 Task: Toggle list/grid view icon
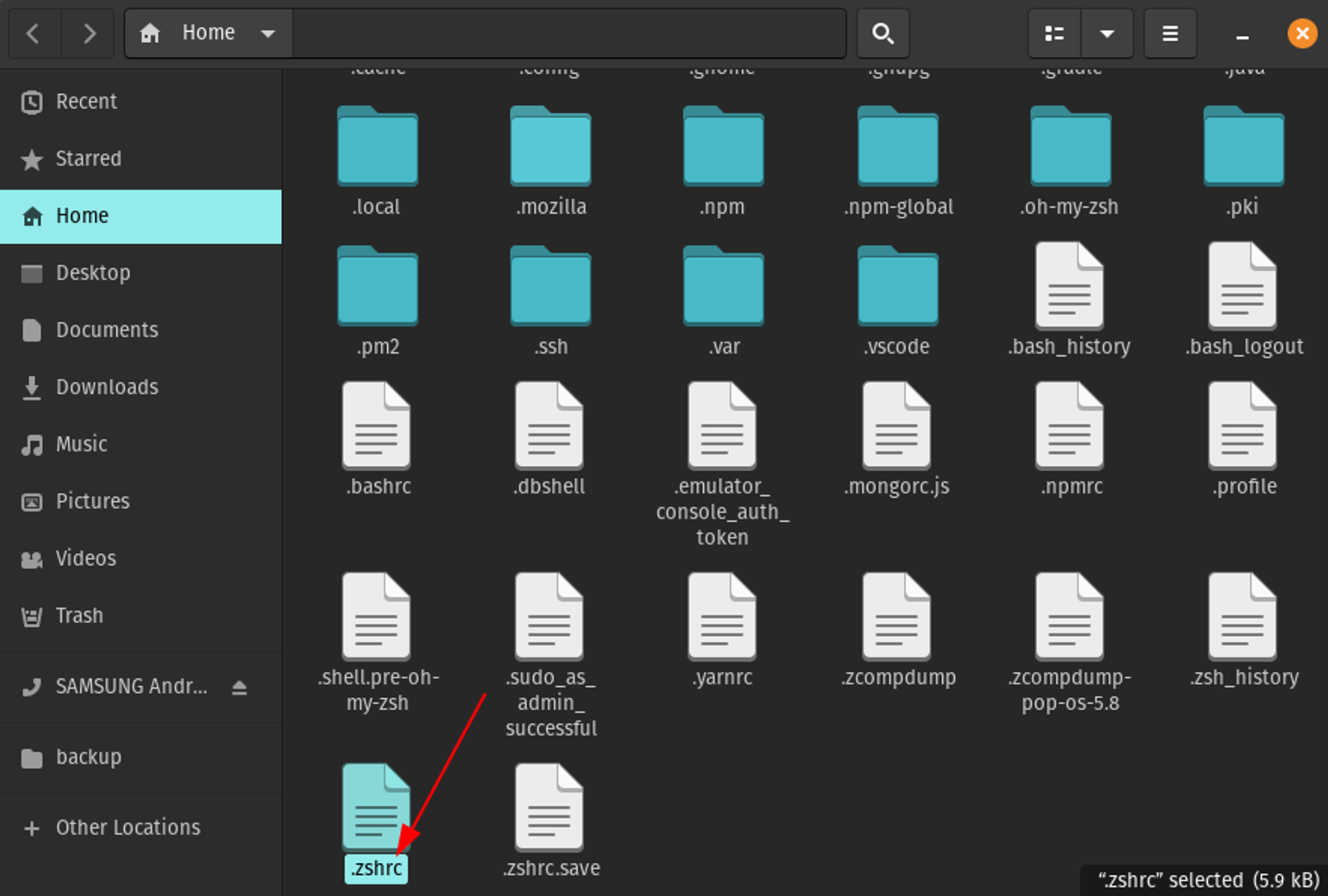coord(1054,33)
